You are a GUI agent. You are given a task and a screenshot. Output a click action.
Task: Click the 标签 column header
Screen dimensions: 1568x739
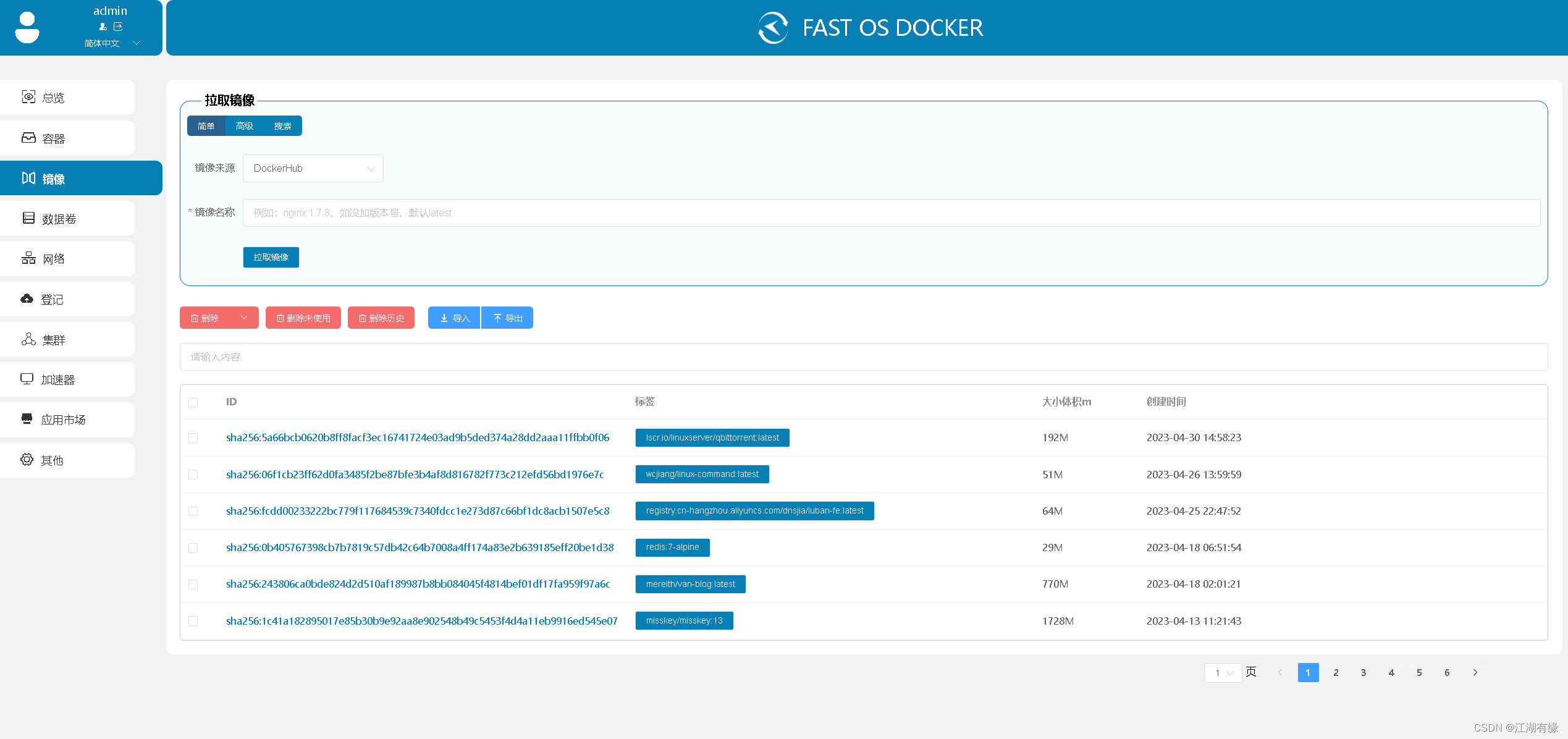coord(645,402)
